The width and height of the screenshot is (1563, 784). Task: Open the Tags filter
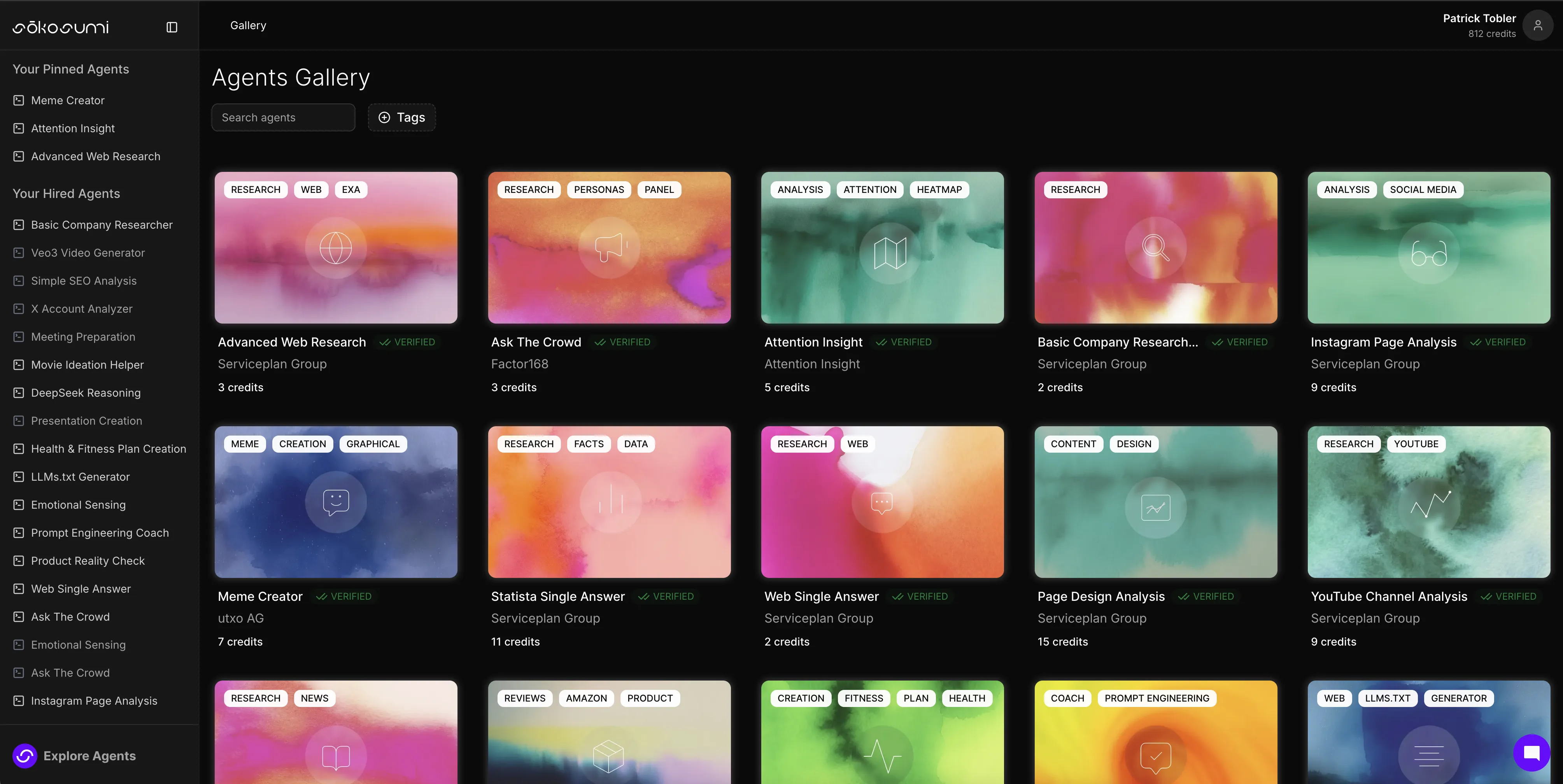402,117
